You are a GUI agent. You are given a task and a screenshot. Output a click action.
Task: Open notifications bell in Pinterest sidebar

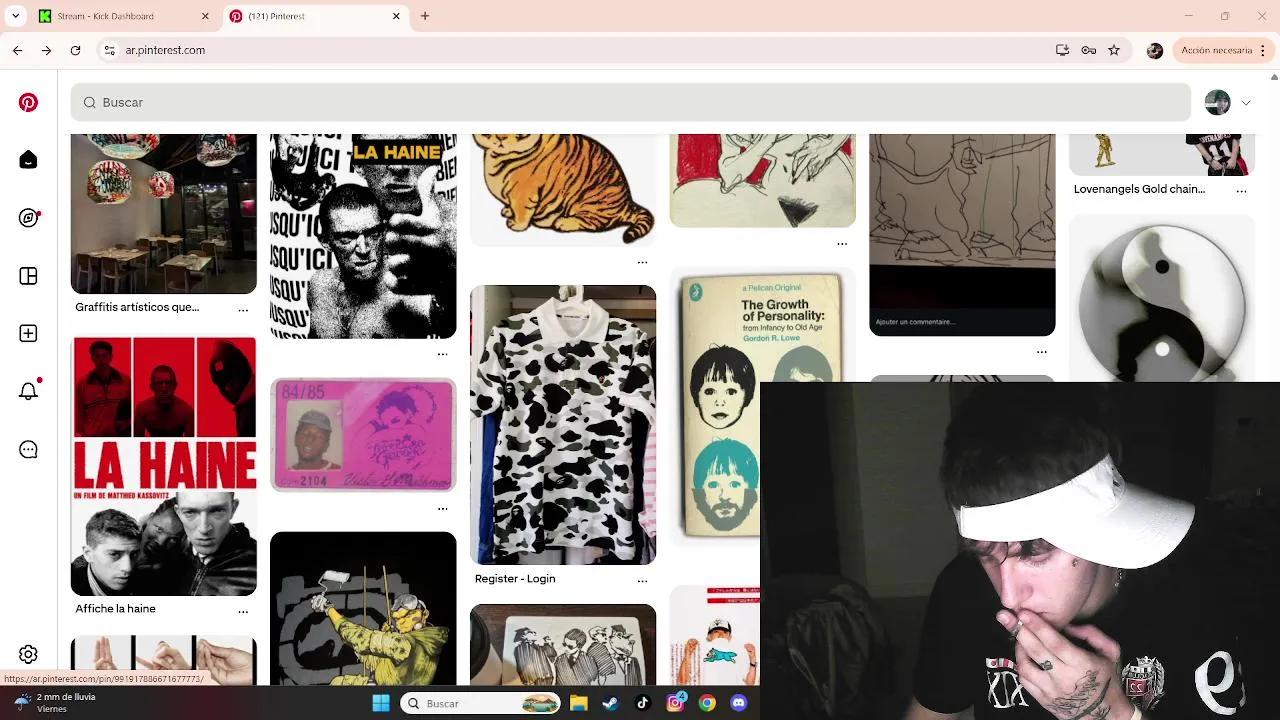(28, 391)
